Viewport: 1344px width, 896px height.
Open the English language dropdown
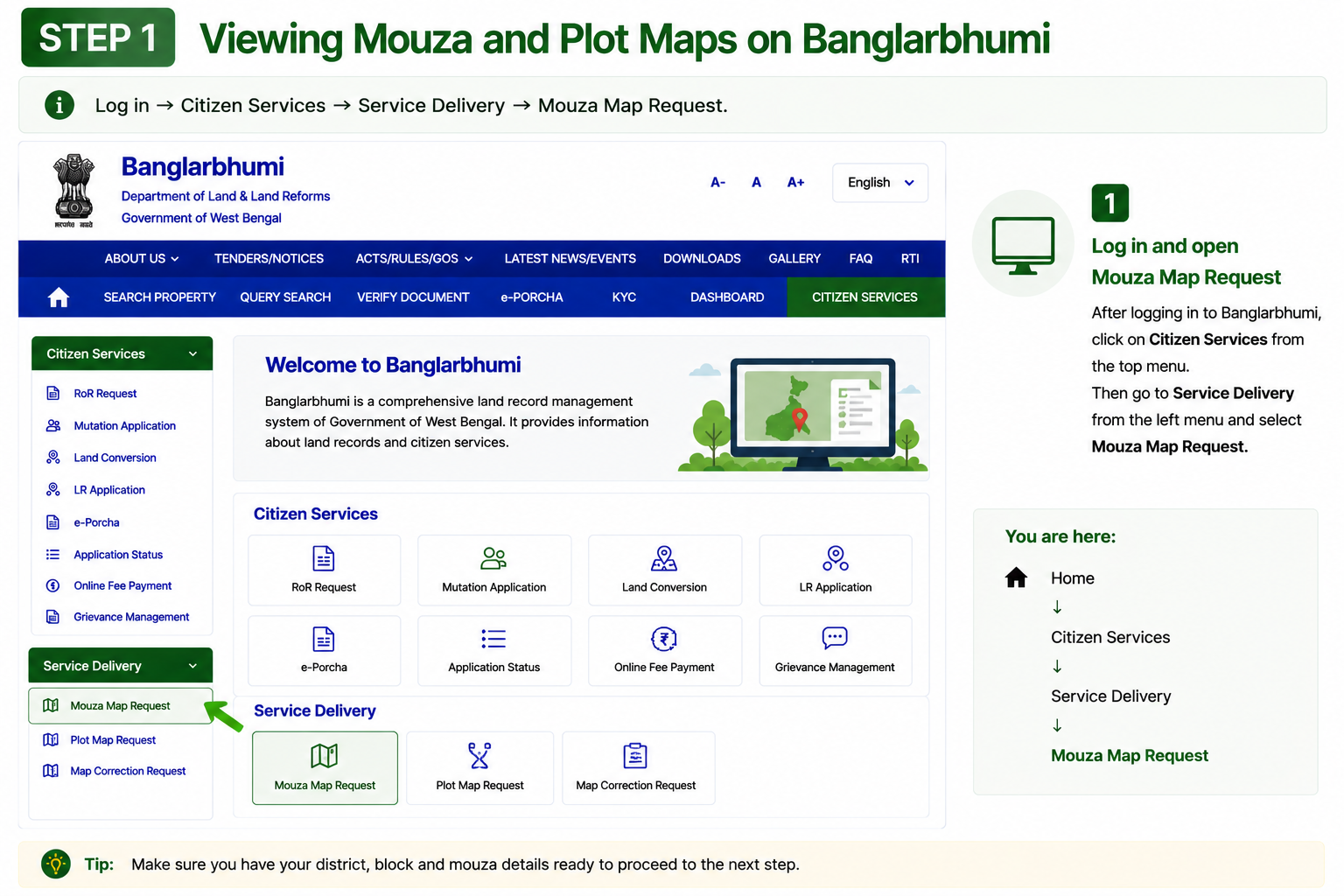[880, 183]
